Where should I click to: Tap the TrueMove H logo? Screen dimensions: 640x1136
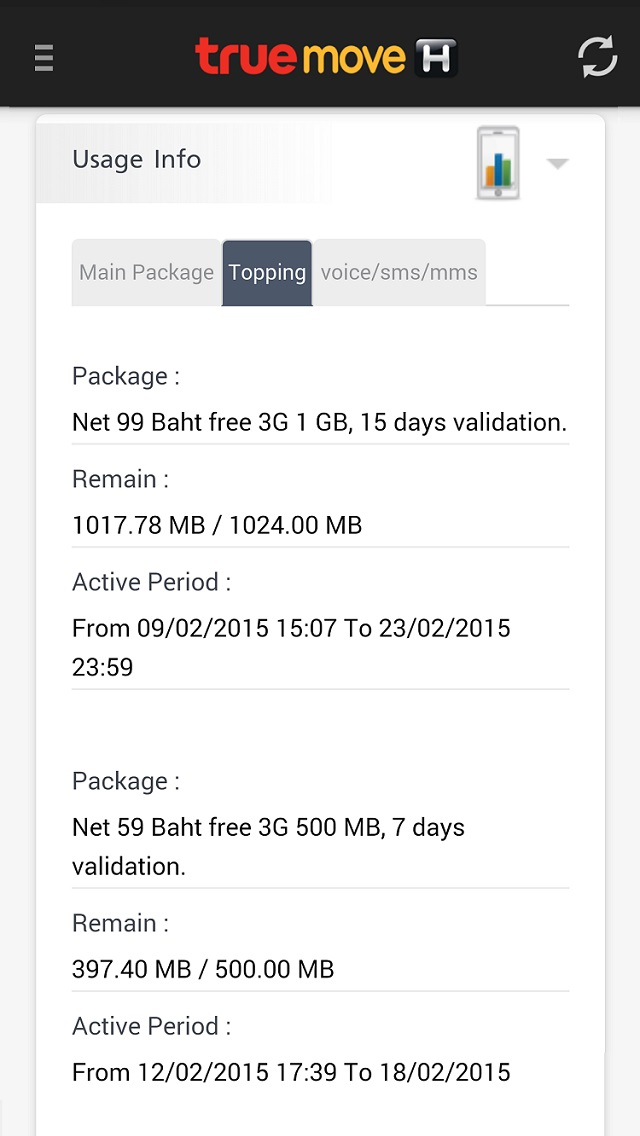(326, 57)
